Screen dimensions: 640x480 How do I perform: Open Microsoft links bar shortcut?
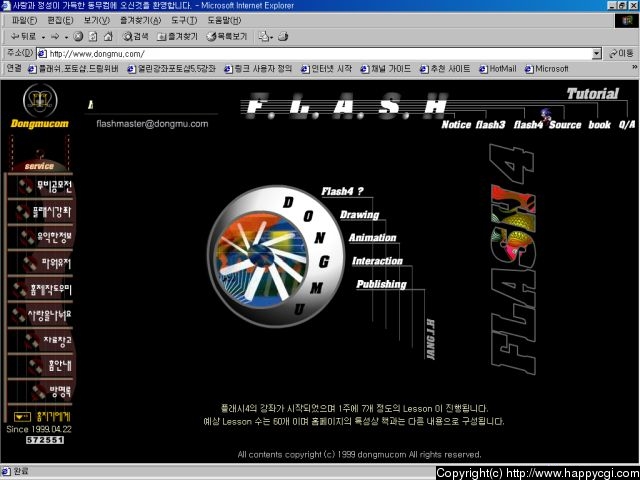[547, 69]
